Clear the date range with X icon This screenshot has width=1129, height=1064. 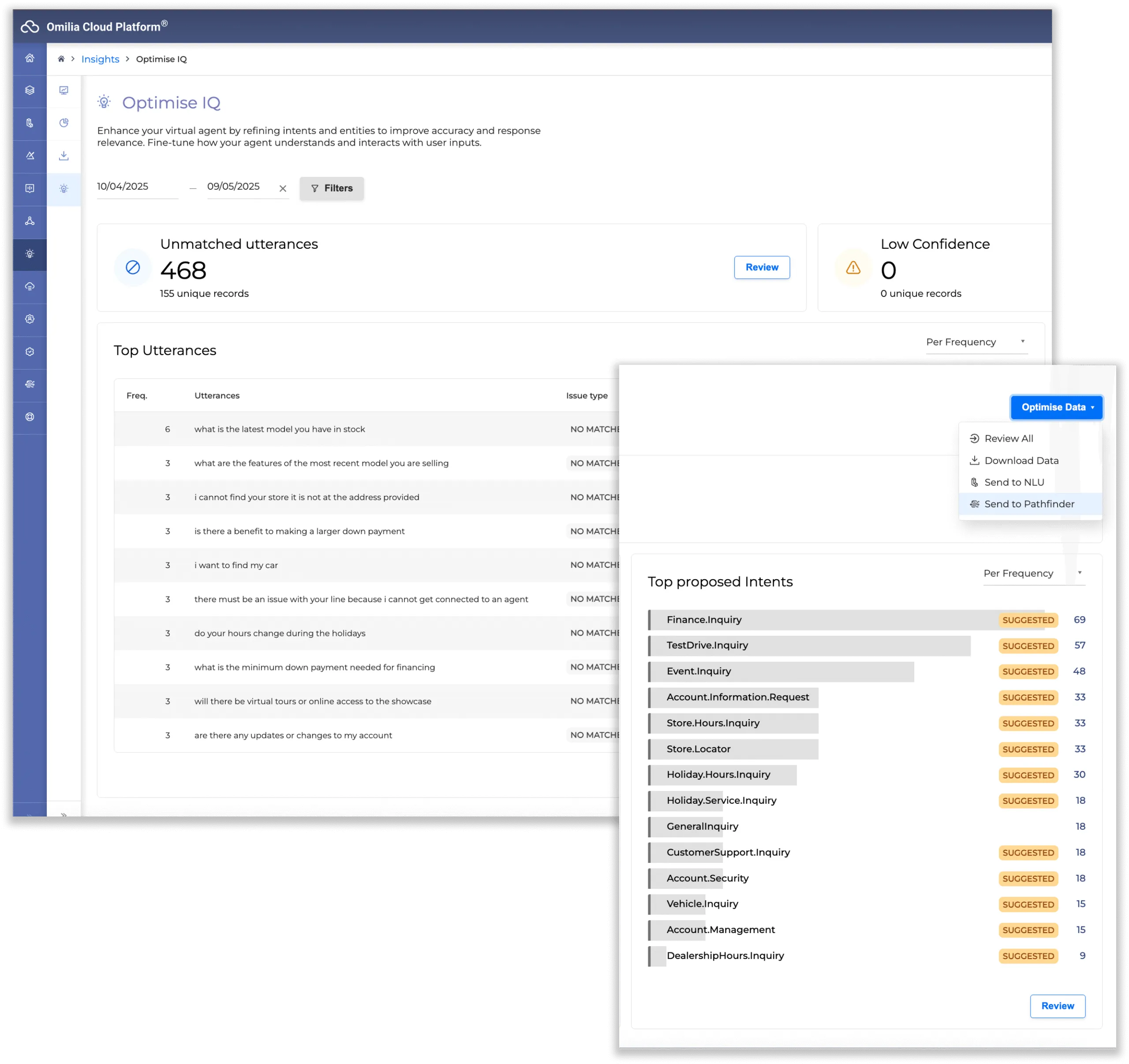tap(283, 189)
